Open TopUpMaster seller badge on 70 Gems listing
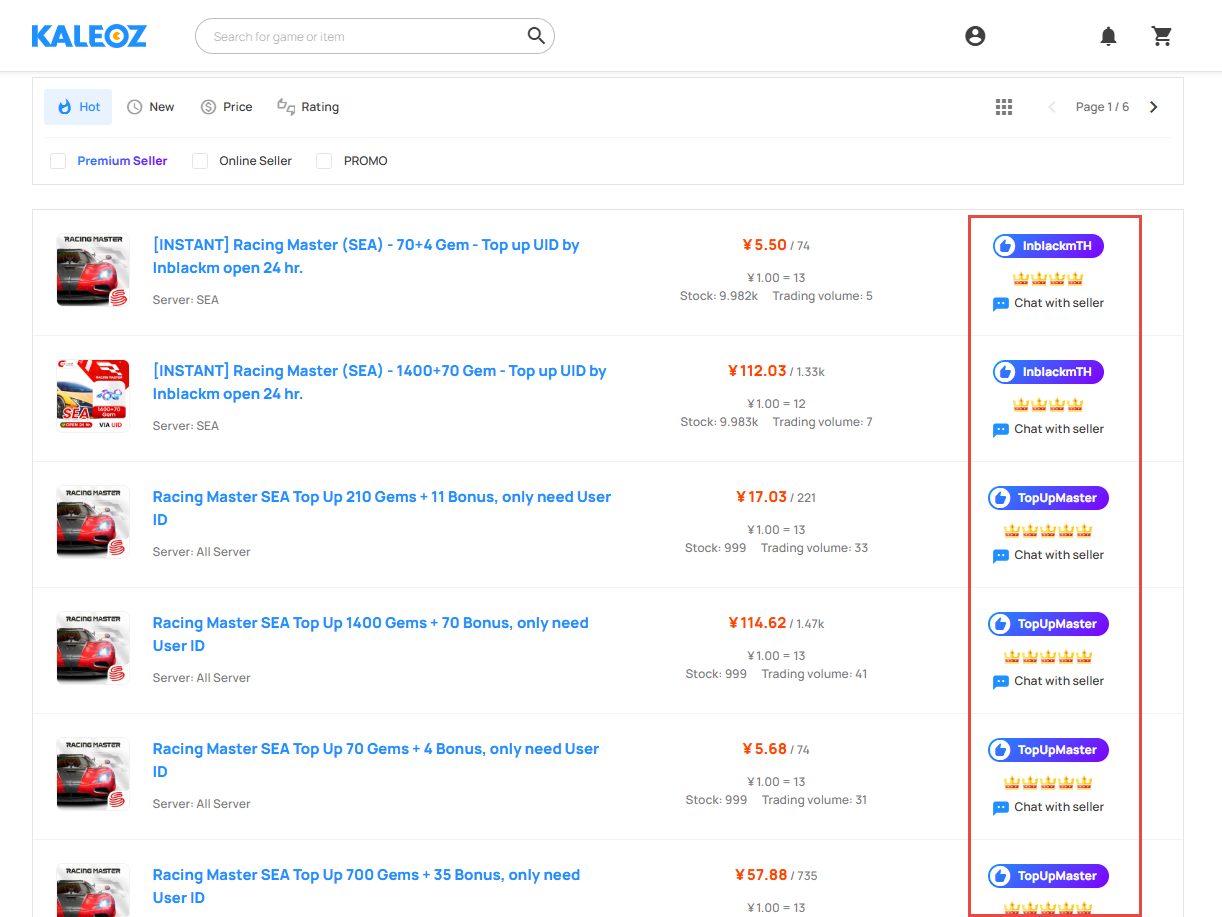Screen dimensions: 1222x917 click(x=1048, y=750)
